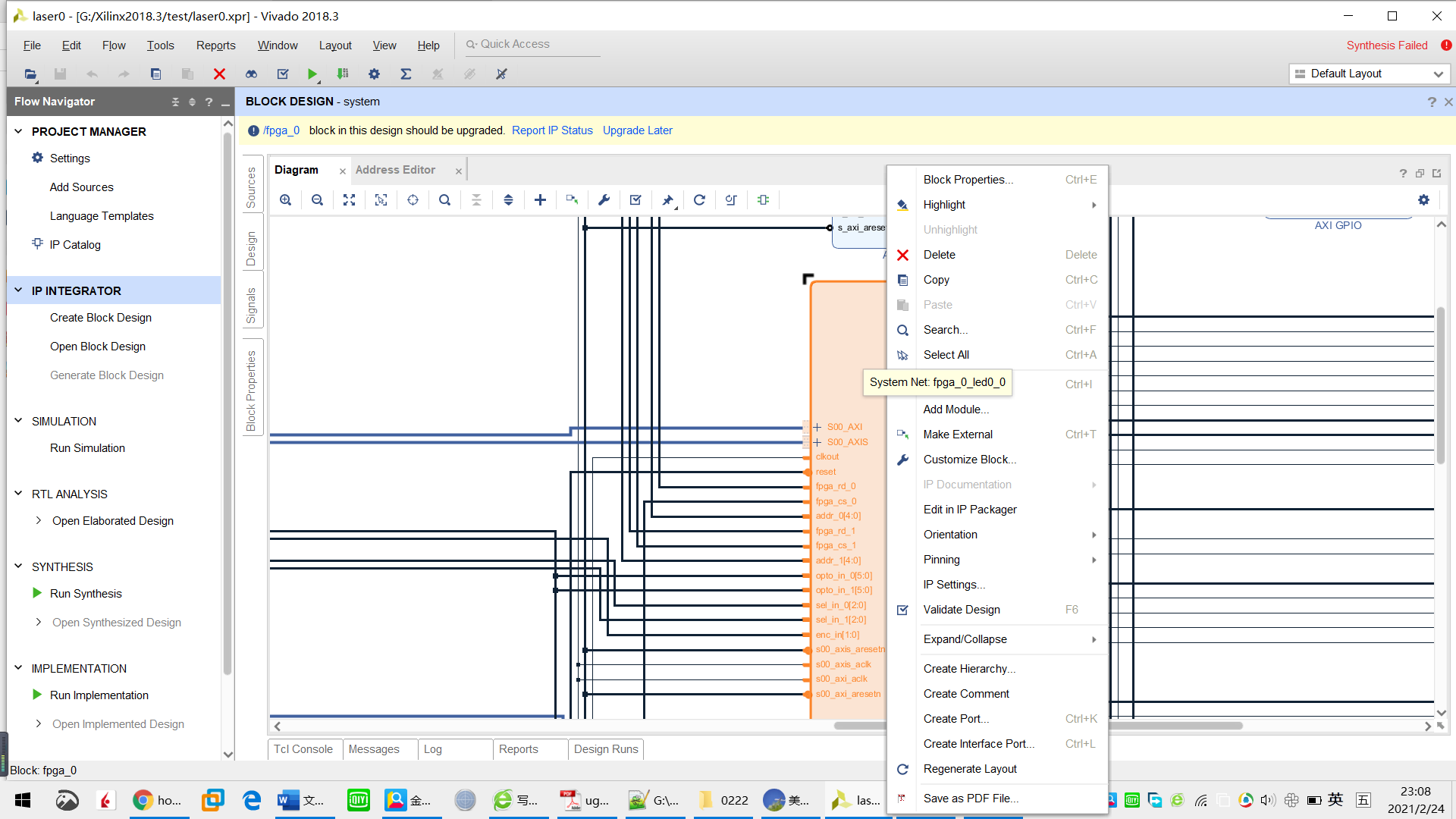The image size is (1456, 819).
Task: Open the Tcl Console tab
Action: click(303, 749)
